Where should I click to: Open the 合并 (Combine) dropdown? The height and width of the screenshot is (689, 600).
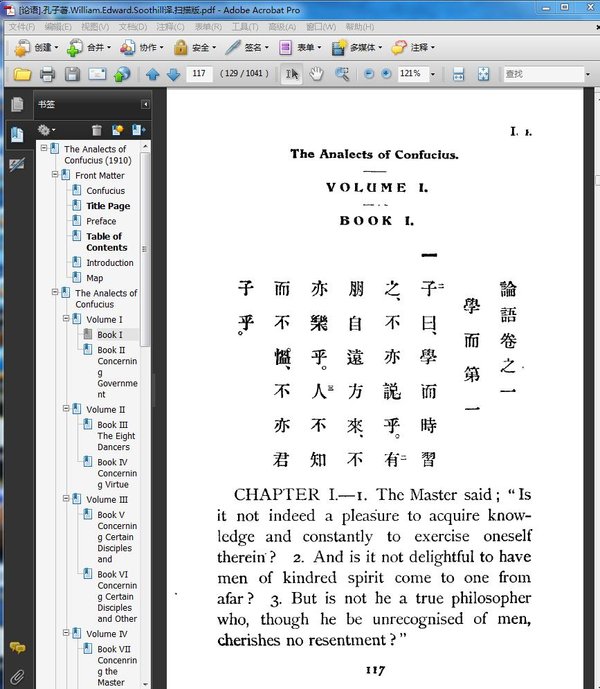[88, 47]
